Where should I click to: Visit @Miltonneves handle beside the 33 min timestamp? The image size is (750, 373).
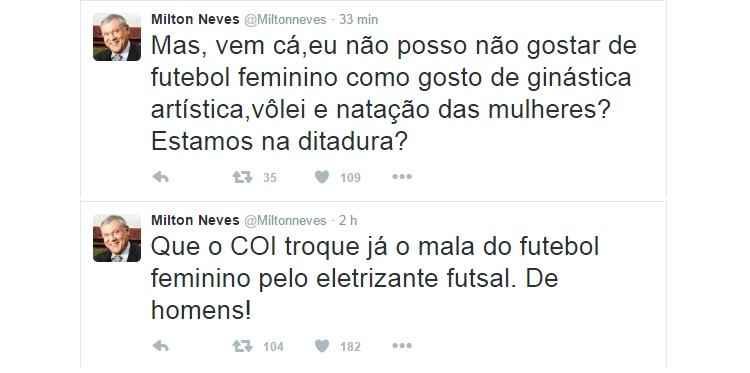286,20
